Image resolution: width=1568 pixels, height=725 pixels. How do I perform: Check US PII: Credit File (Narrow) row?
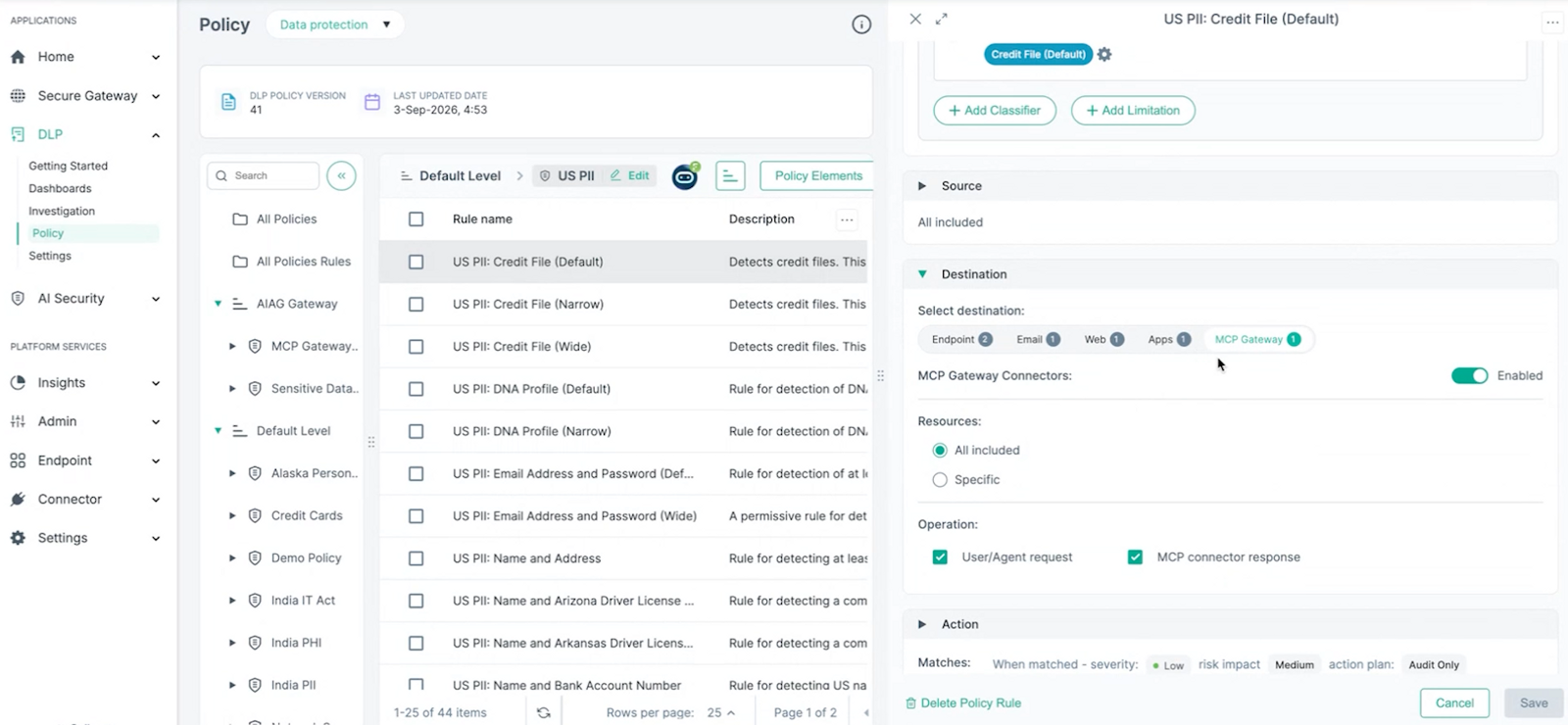coord(416,305)
